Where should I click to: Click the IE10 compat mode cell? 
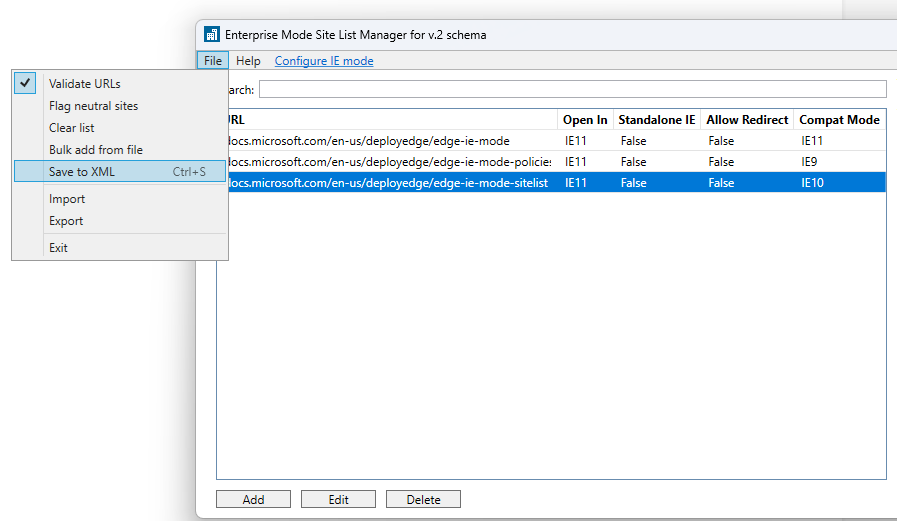coord(812,183)
